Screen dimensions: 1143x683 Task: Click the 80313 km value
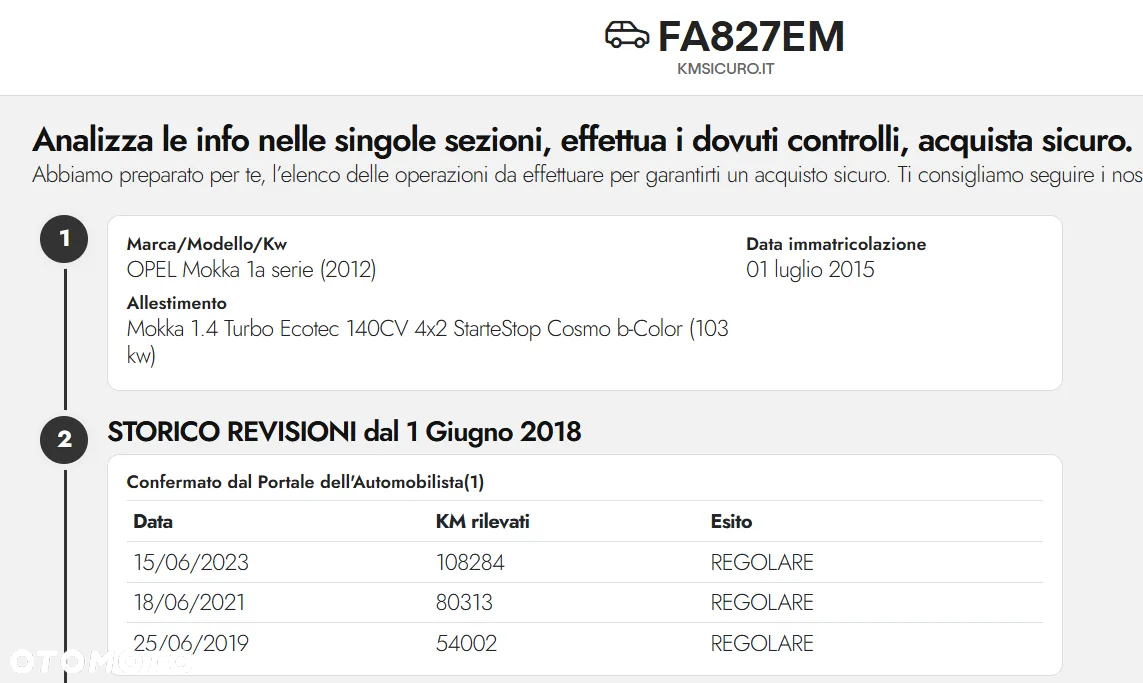464,602
